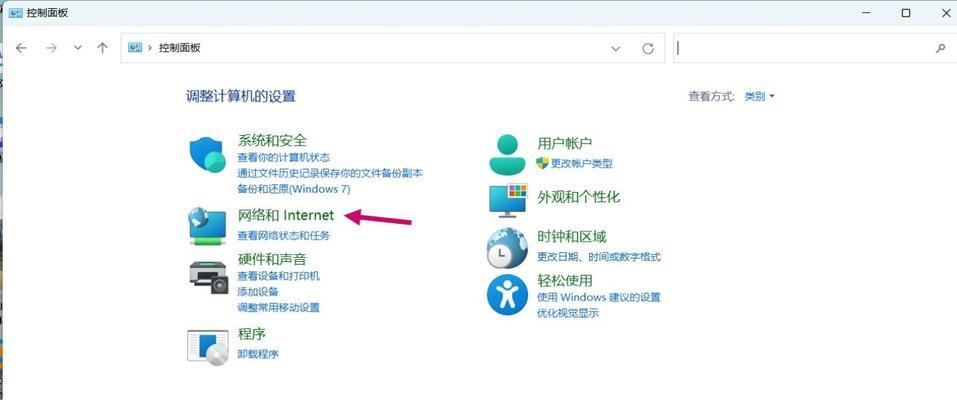Click 控制面板 breadcrumb in address bar
The height and width of the screenshot is (400, 957).
tap(179, 48)
